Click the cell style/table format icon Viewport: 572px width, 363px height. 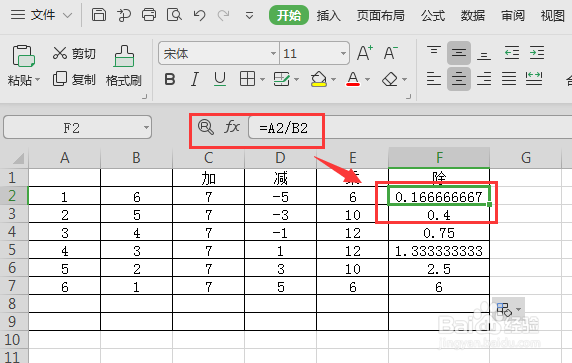point(282,79)
